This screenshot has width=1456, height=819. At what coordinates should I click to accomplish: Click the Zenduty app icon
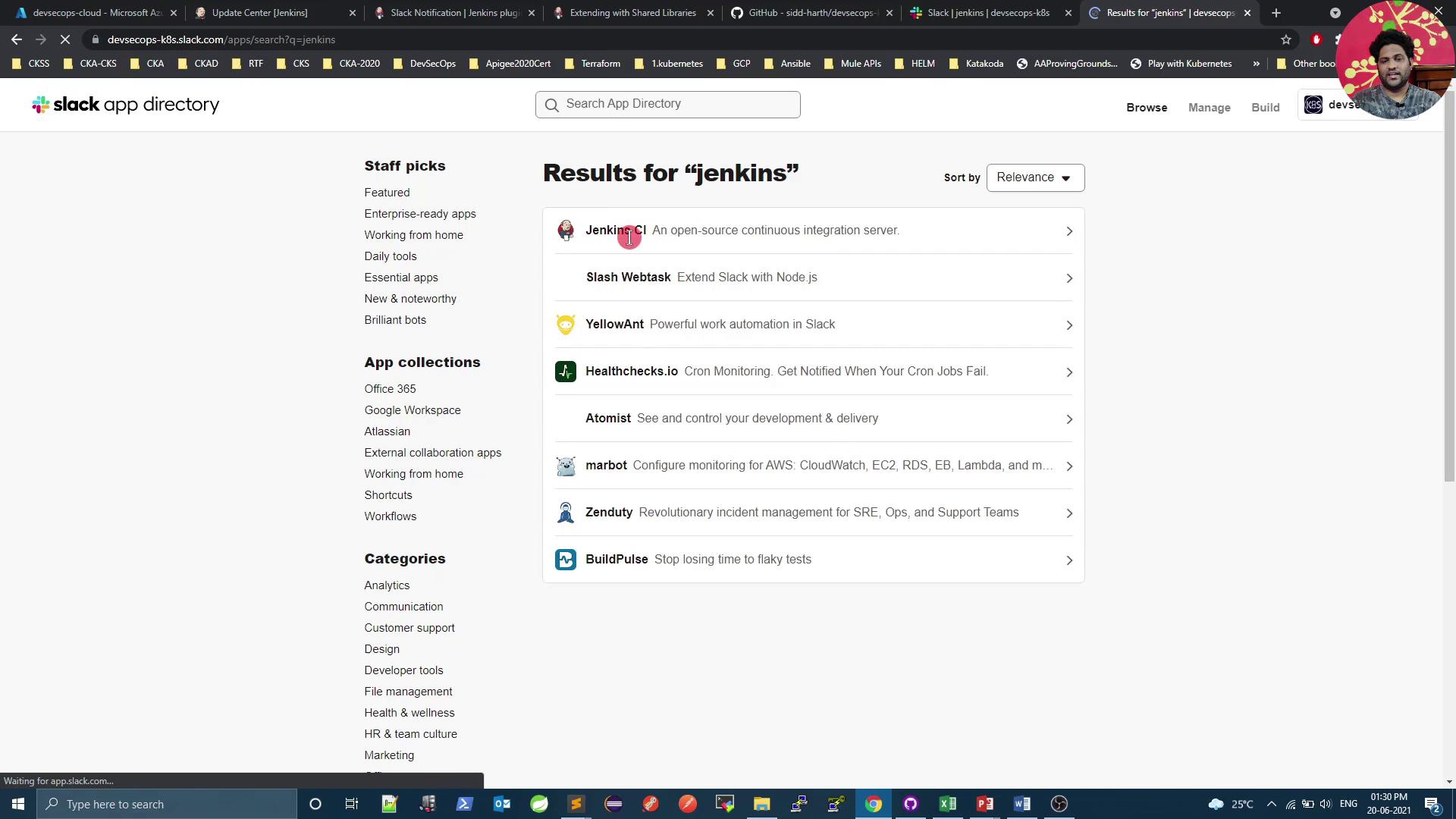coord(566,513)
